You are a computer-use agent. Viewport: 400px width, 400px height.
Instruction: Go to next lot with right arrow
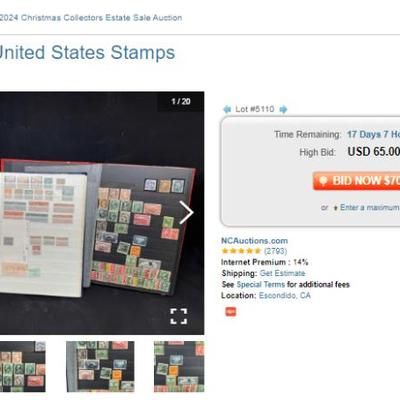pyautogui.click(x=283, y=109)
